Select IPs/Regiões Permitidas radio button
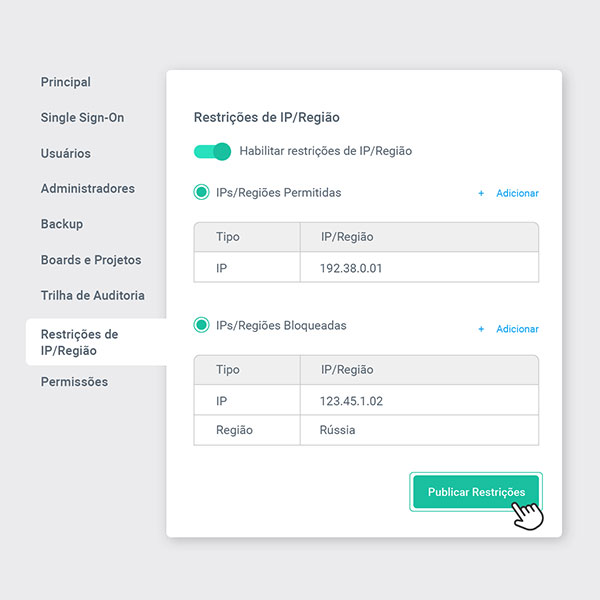This screenshot has width=600, height=600. pos(201,193)
